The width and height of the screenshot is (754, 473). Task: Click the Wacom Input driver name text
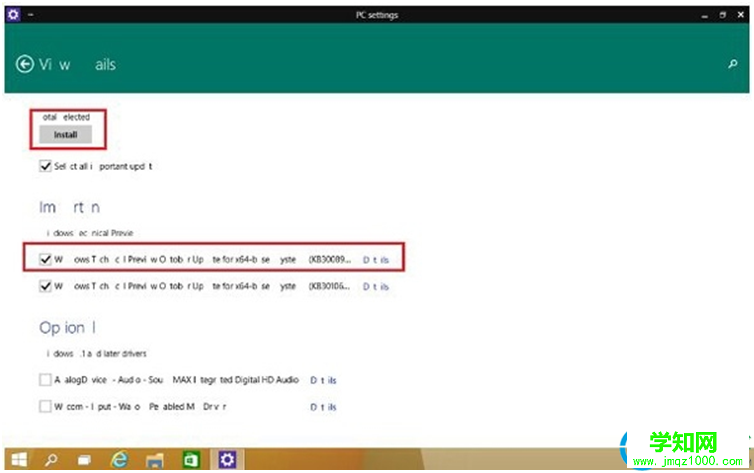click(x=140, y=407)
